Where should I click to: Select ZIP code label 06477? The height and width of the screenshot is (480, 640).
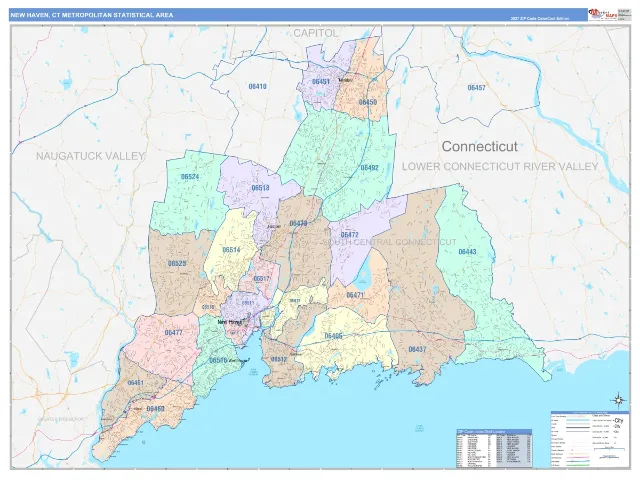click(174, 333)
